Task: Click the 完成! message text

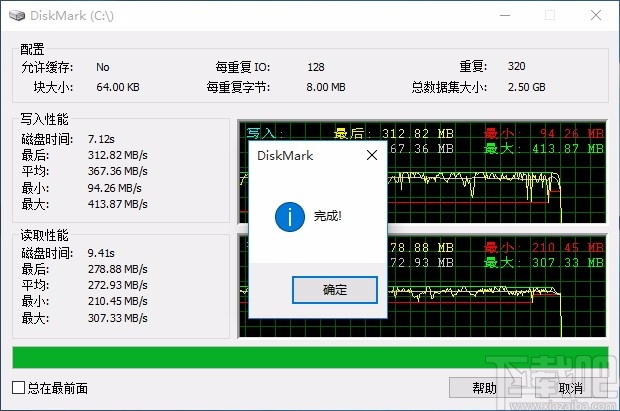Action: point(328,216)
